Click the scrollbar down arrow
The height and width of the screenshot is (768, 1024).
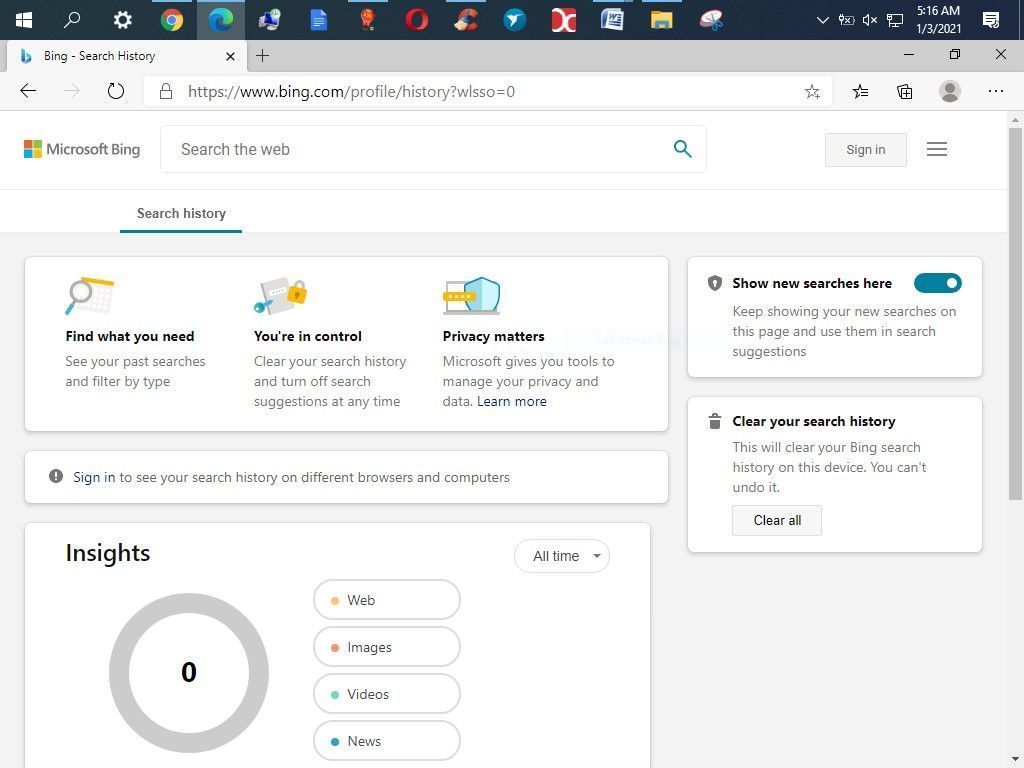[1015, 760]
